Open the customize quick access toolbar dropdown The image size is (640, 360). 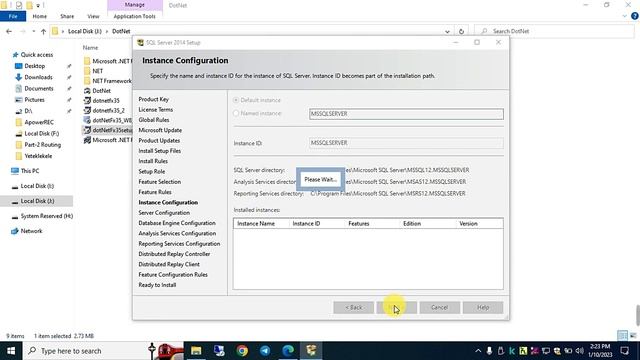pyautogui.click(x=38, y=5)
